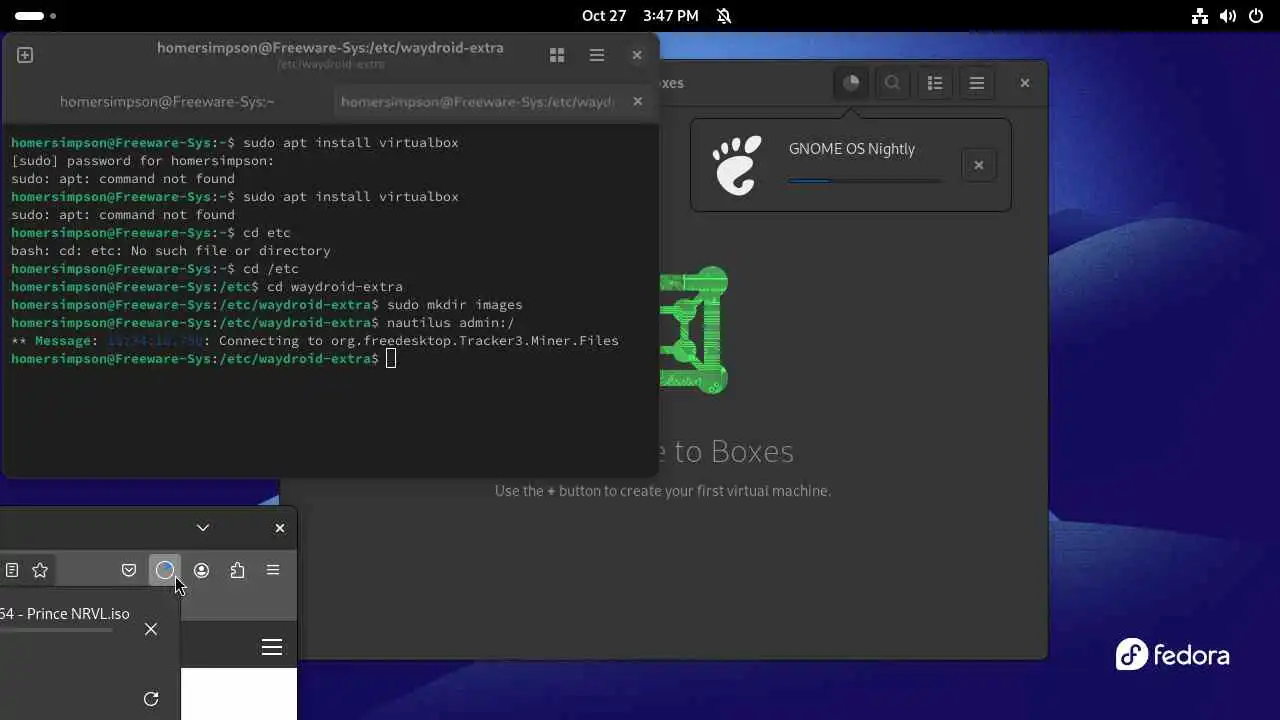
Task: Show the terminal tab overview grid
Action: [557, 55]
